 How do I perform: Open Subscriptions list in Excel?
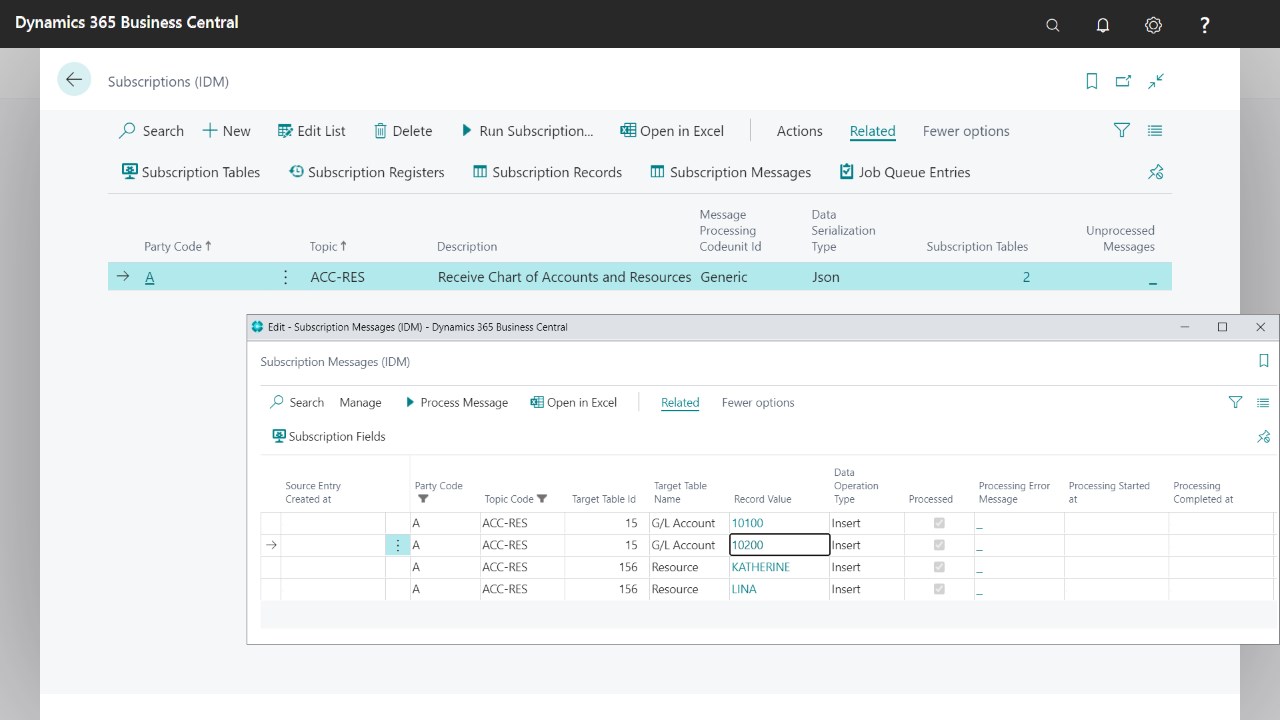[672, 131]
